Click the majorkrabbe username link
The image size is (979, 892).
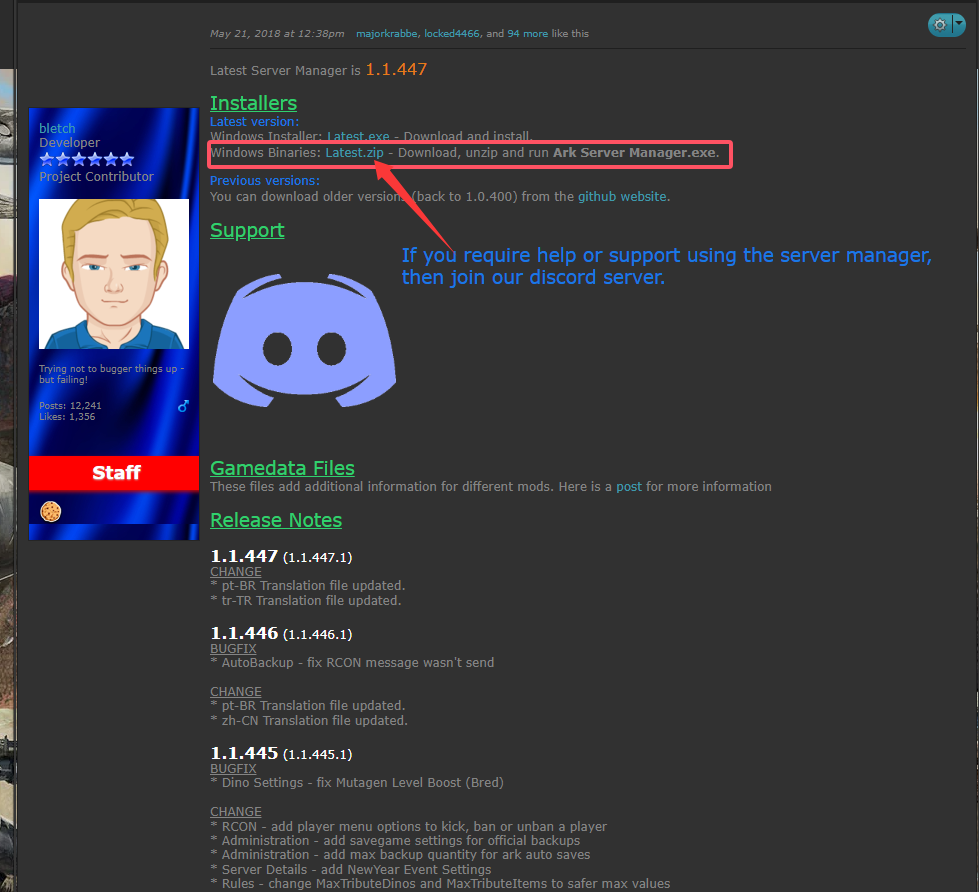click(386, 33)
